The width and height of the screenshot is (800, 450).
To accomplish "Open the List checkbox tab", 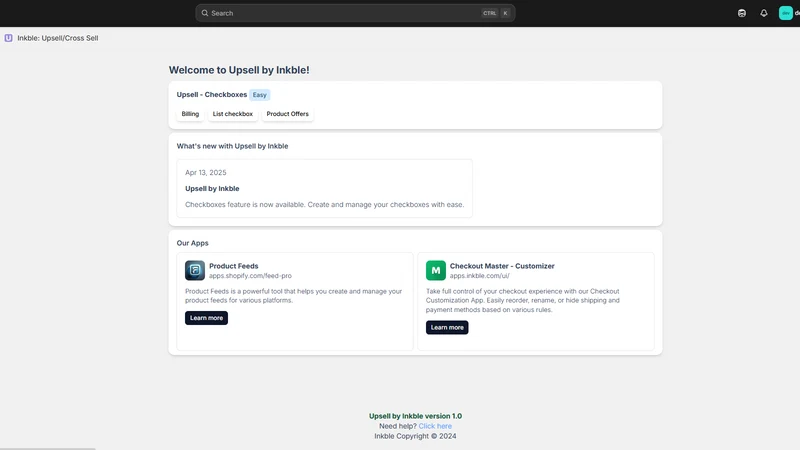I will click(x=233, y=114).
